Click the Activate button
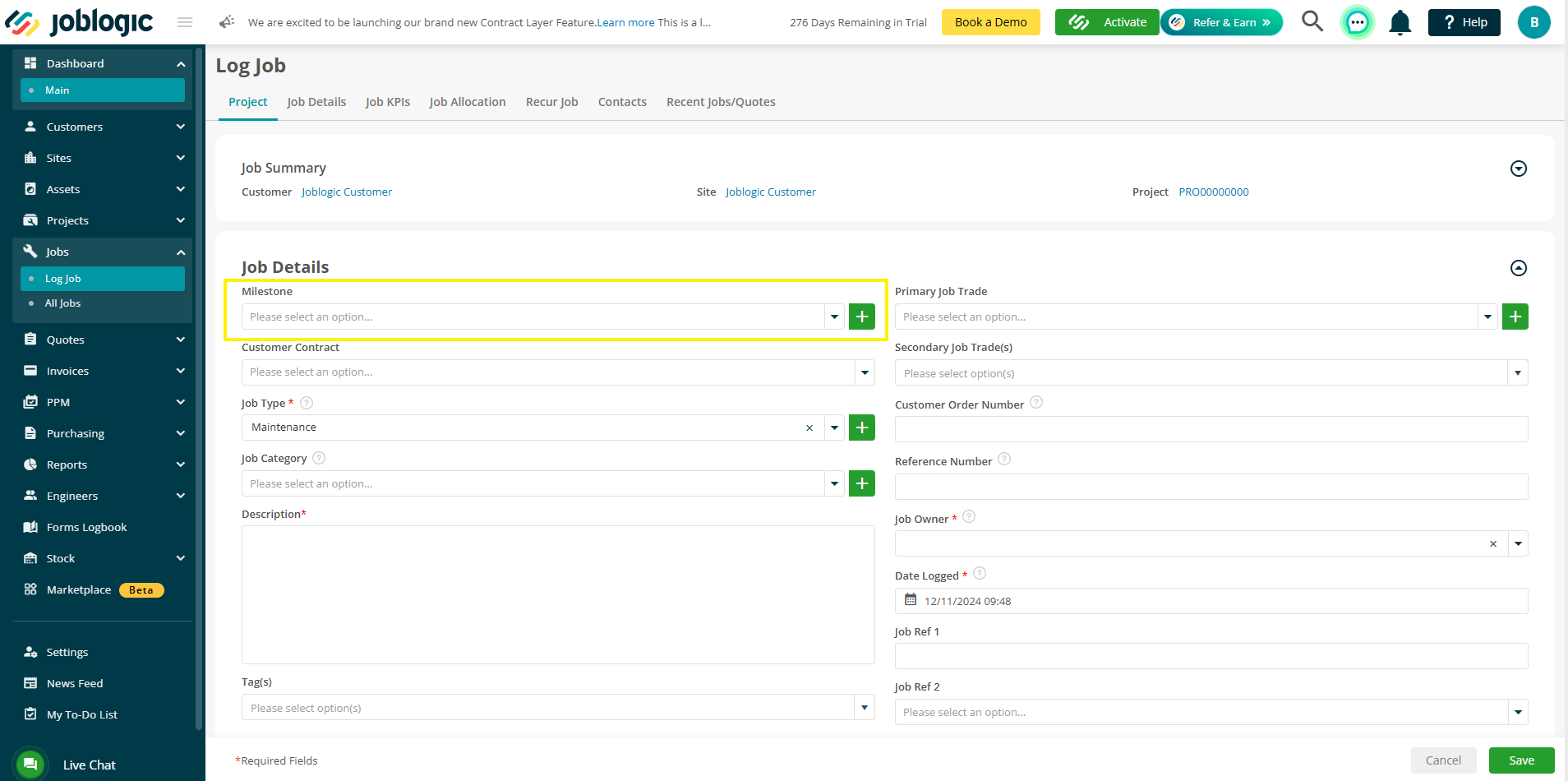1568x781 pixels. 1106,22
